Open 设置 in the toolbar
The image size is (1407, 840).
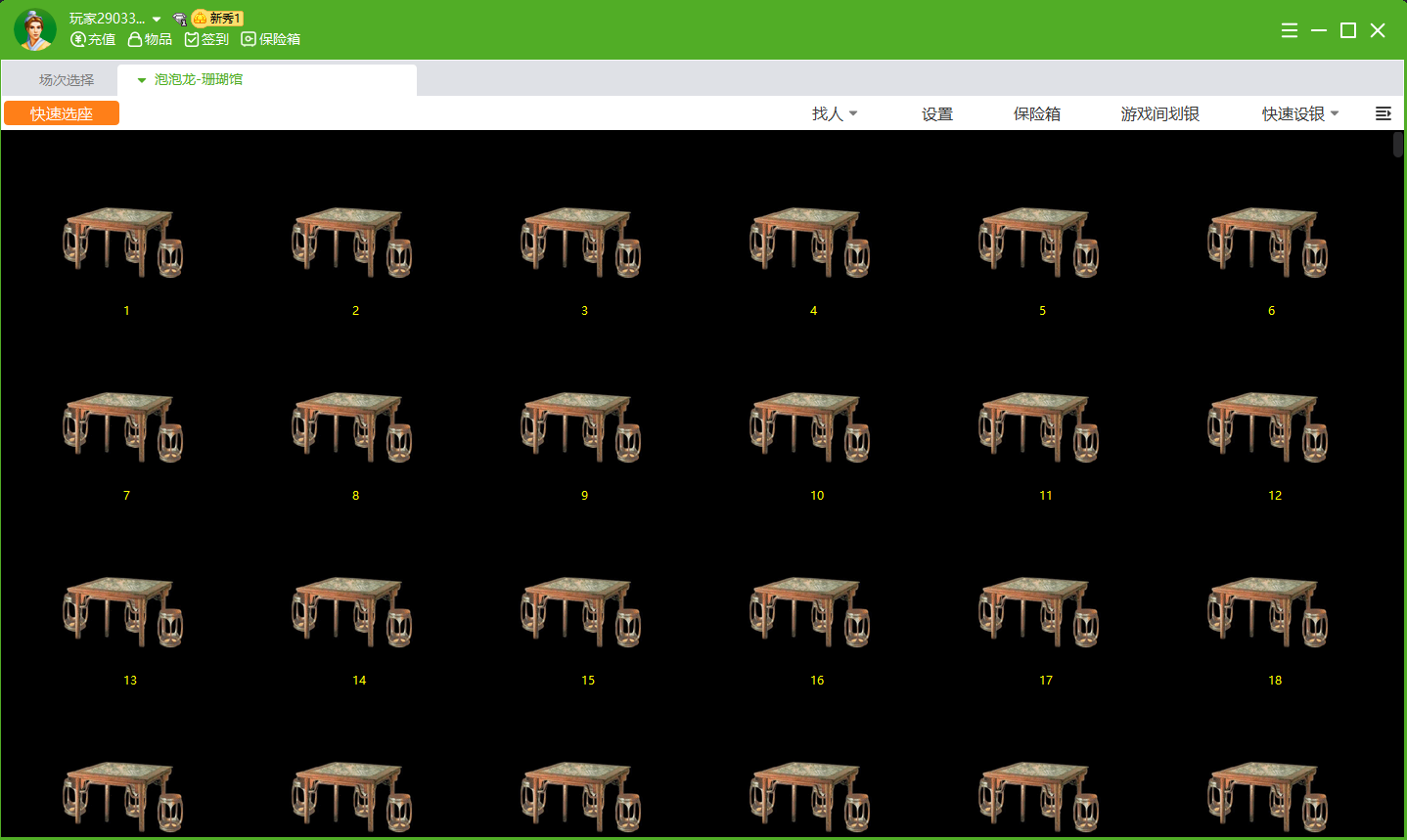pyautogui.click(x=936, y=113)
